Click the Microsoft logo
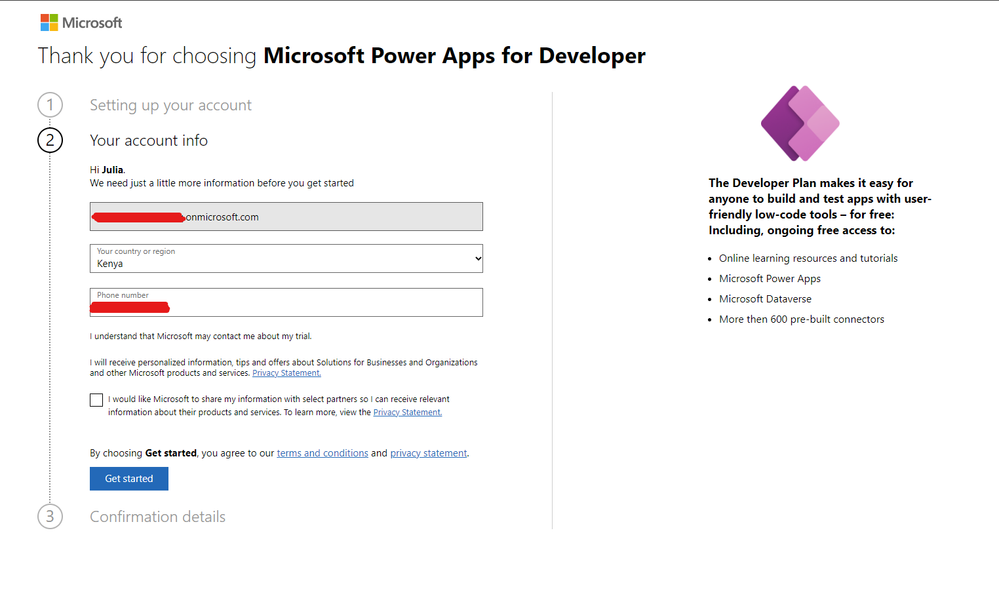Viewport: 999px width, 612px height. (81, 23)
